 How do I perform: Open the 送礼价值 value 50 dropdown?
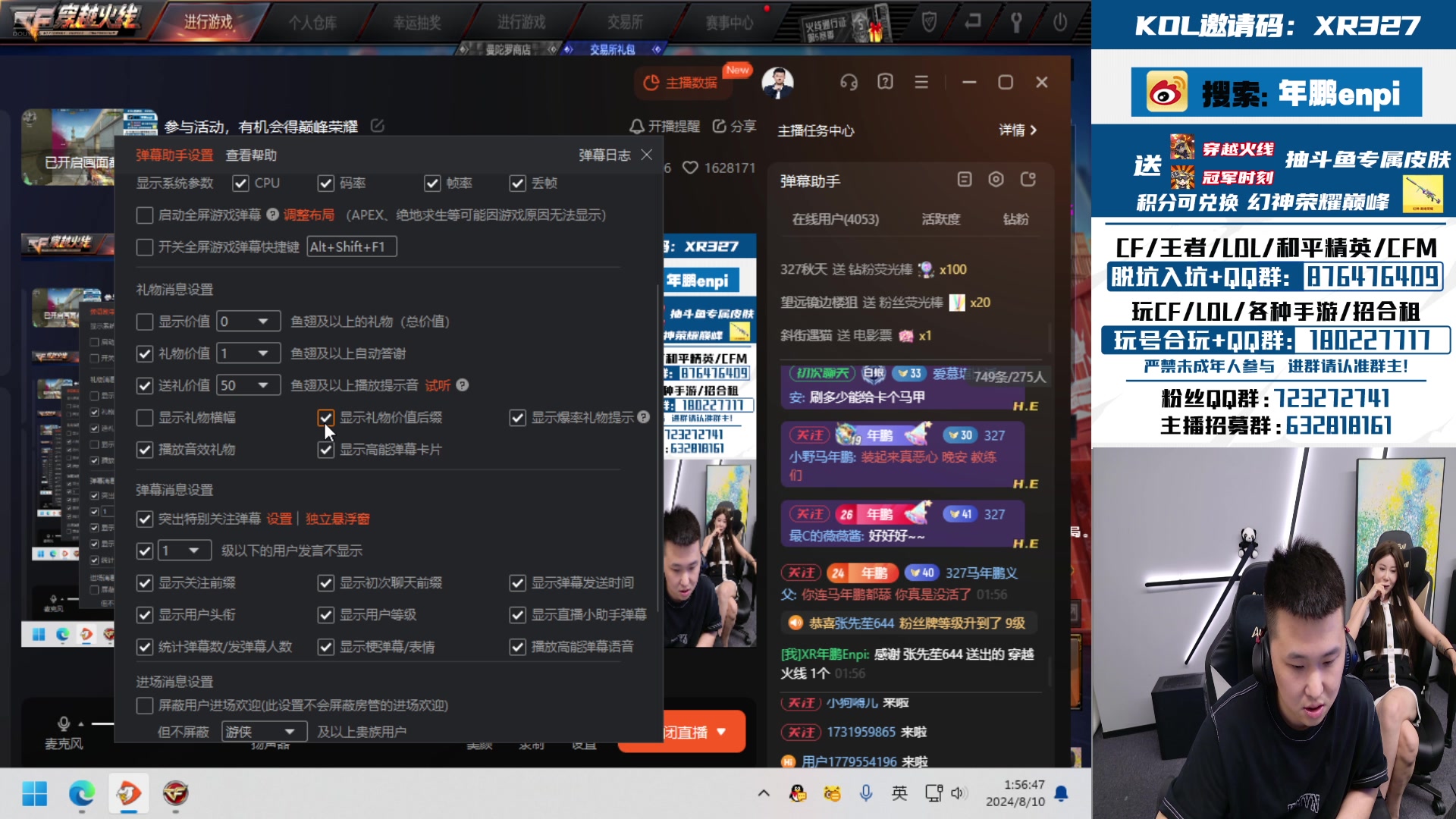(248, 385)
